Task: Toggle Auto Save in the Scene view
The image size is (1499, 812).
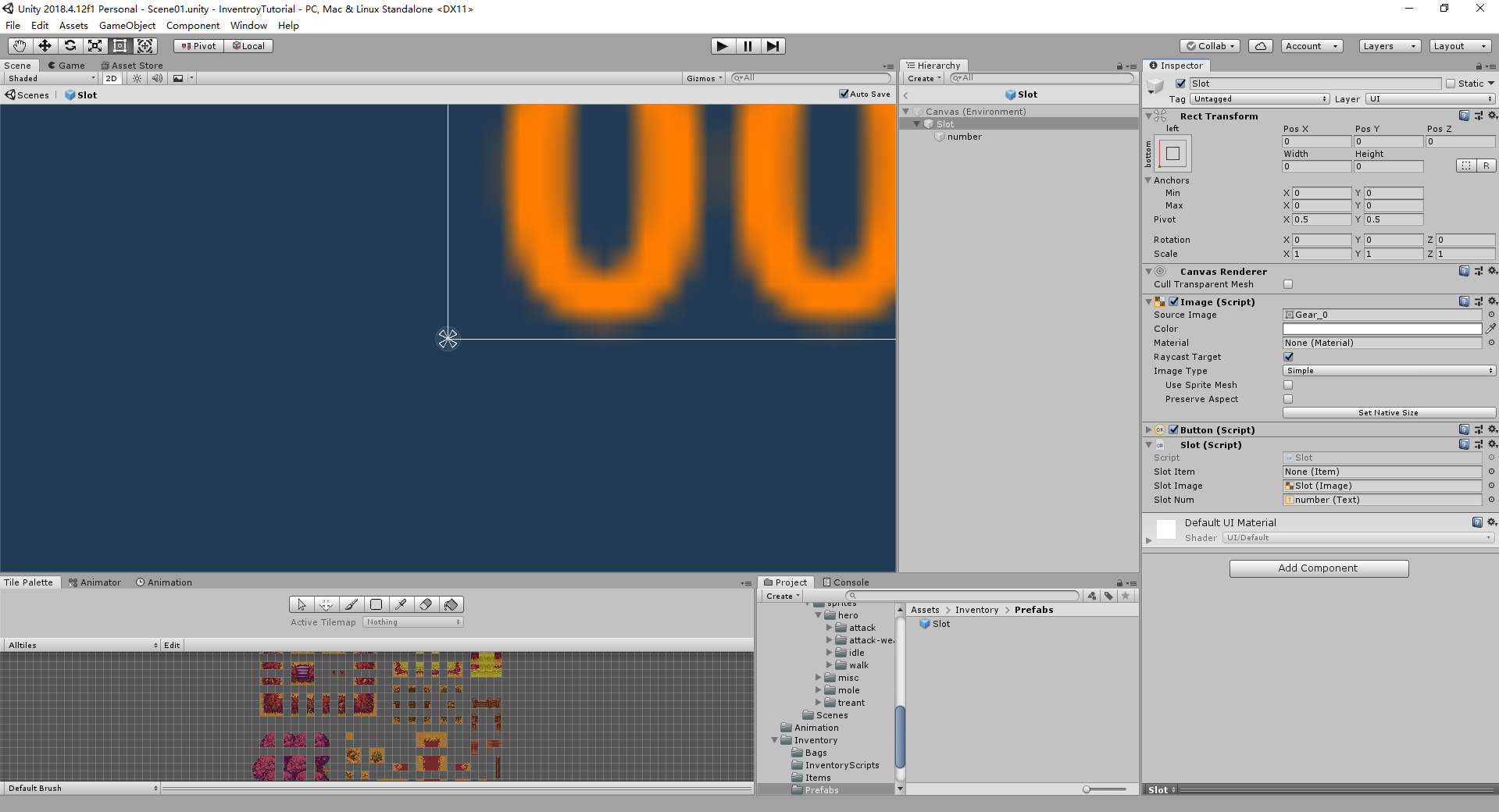Action: coord(843,94)
